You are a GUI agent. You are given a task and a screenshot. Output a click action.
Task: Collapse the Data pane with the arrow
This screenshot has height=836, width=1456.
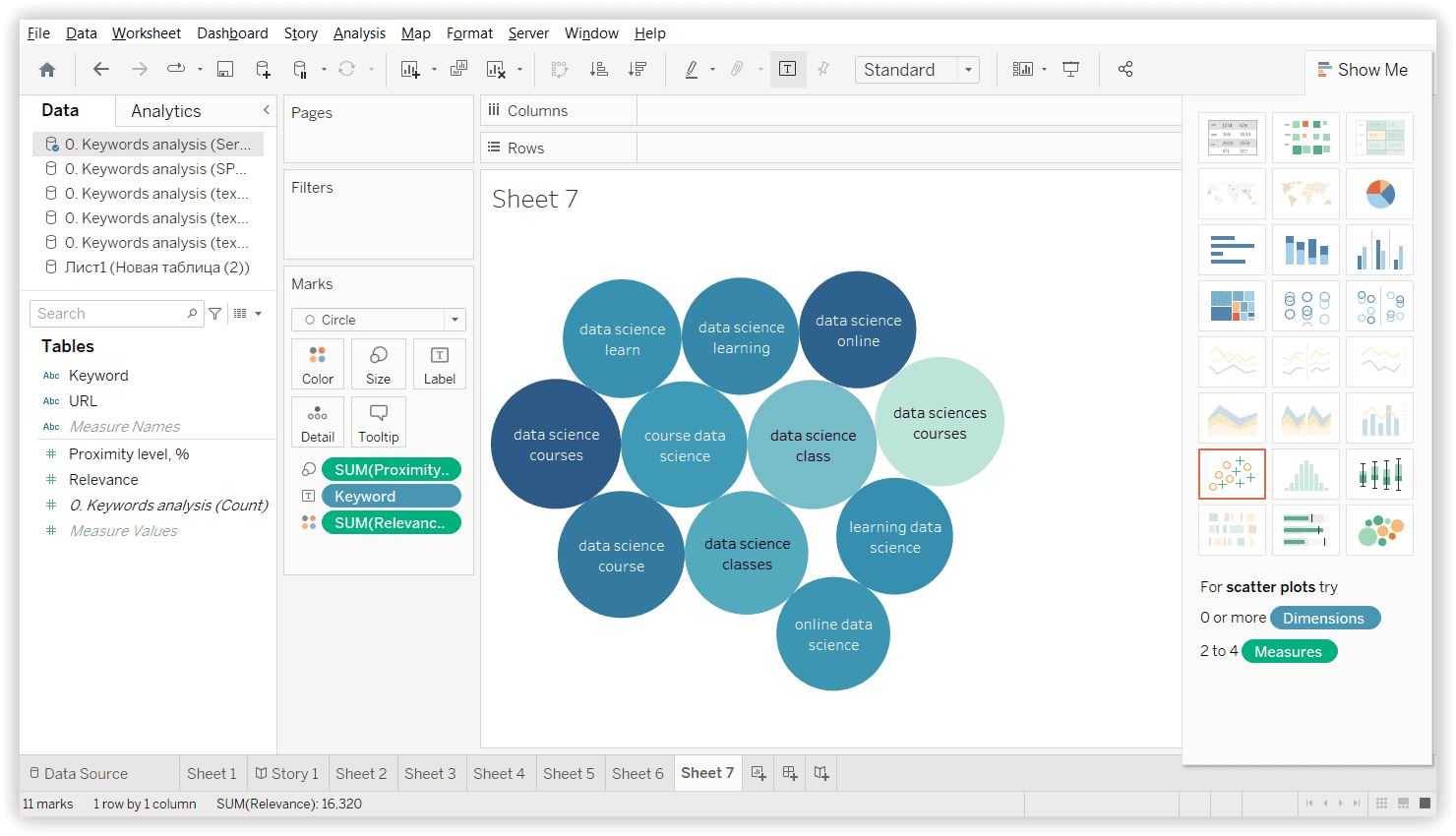(x=266, y=110)
